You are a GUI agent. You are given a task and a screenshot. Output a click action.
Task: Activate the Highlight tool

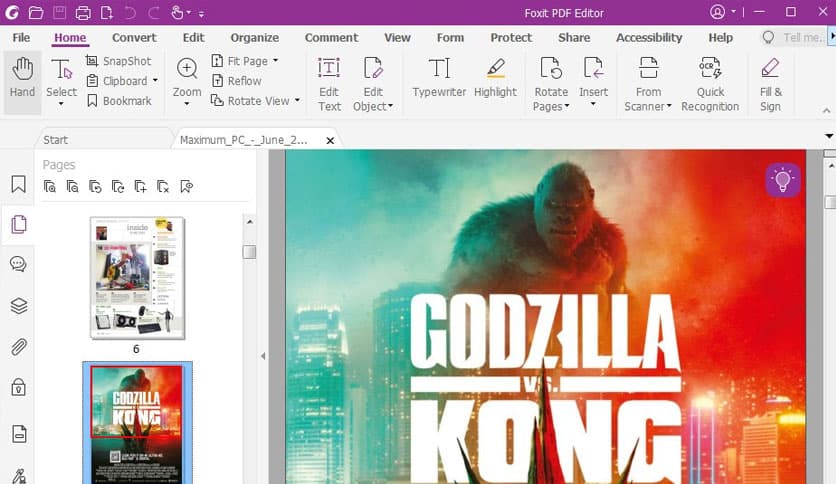pos(495,78)
